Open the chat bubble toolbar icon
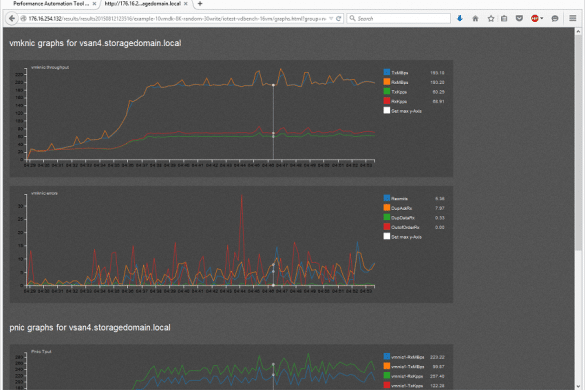The height and width of the screenshot is (390, 585). (x=555, y=18)
